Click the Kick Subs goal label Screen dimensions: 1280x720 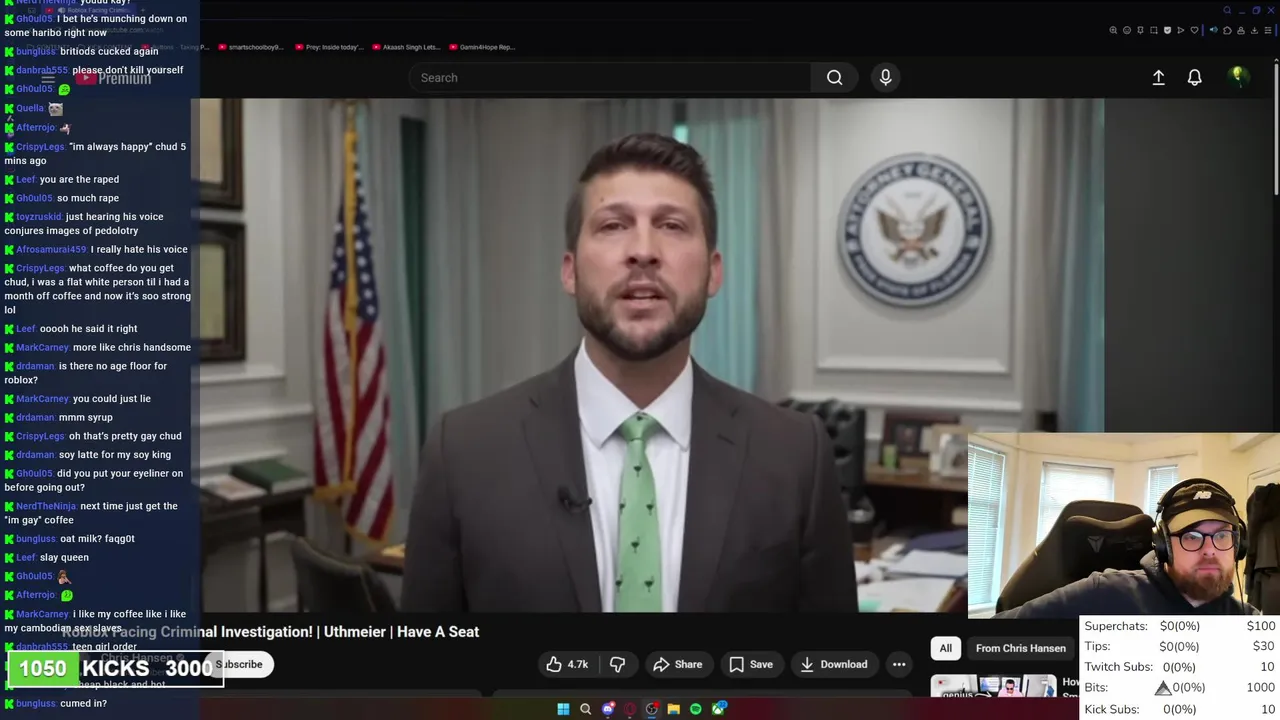coord(1112,709)
